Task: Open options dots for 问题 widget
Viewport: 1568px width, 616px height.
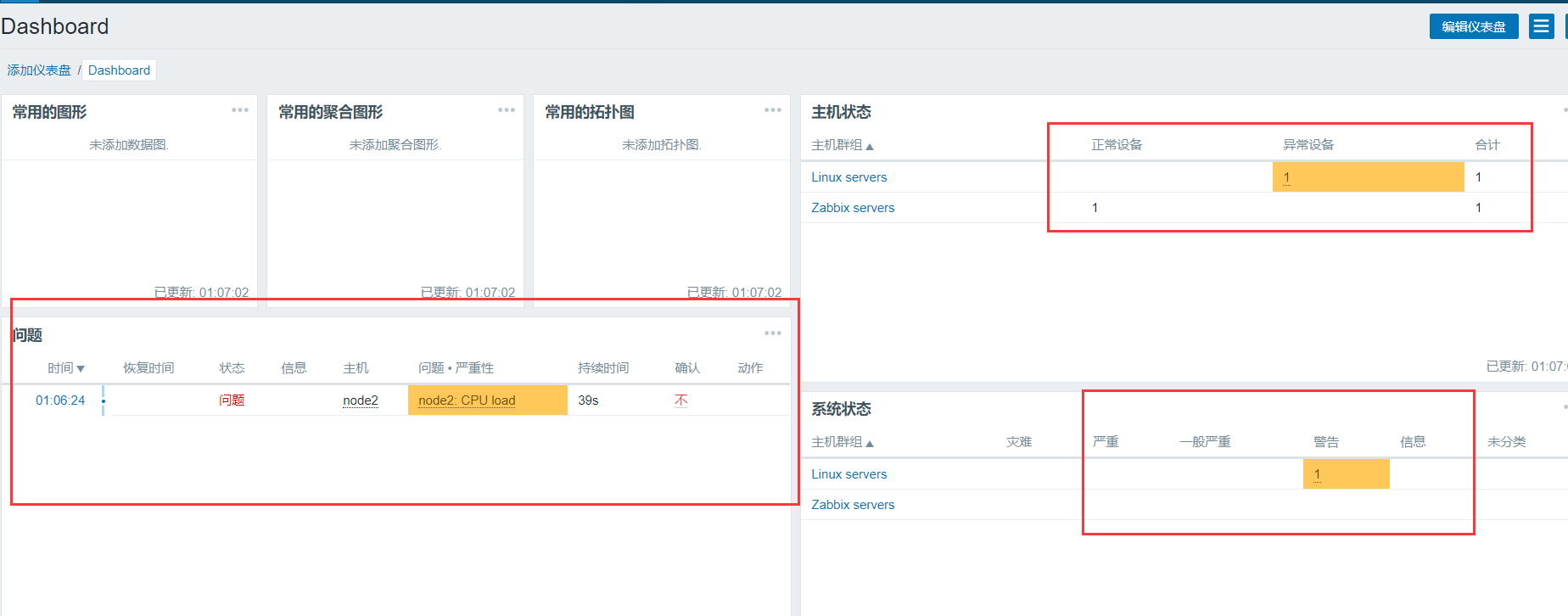Action: click(x=772, y=333)
